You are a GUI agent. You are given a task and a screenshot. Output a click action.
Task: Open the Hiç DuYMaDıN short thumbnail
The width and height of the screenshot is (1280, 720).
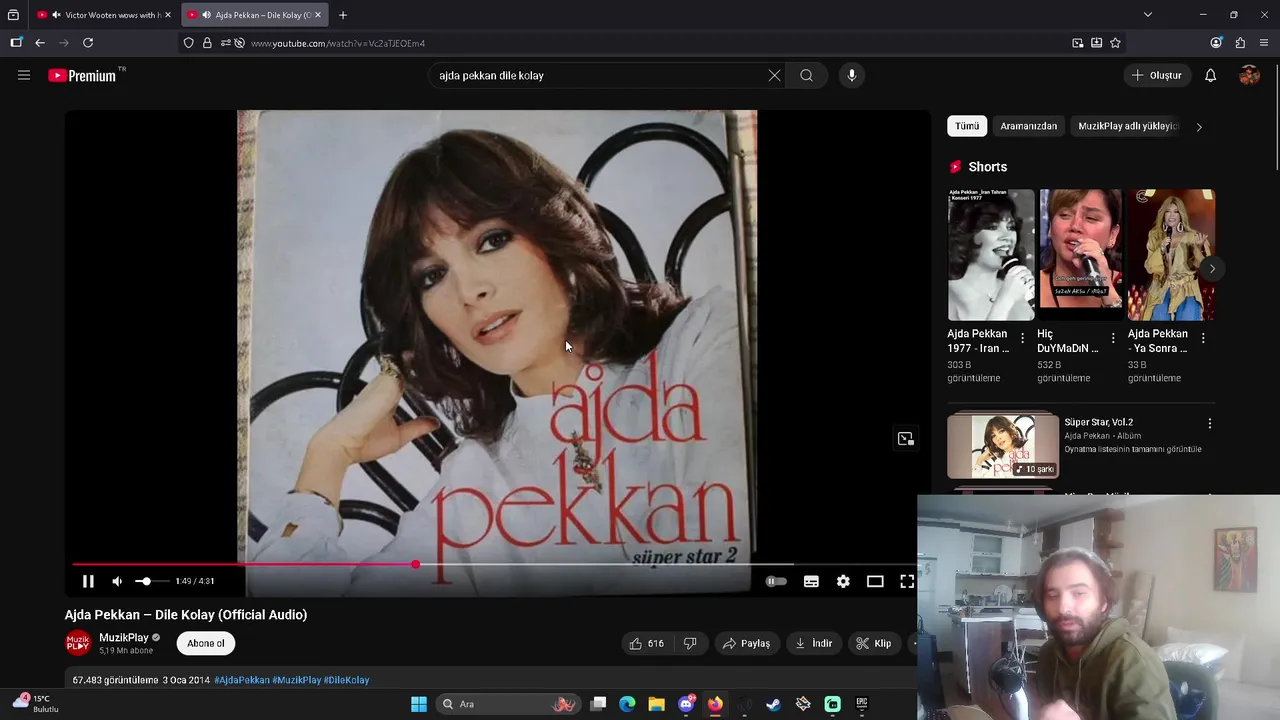pos(1081,255)
